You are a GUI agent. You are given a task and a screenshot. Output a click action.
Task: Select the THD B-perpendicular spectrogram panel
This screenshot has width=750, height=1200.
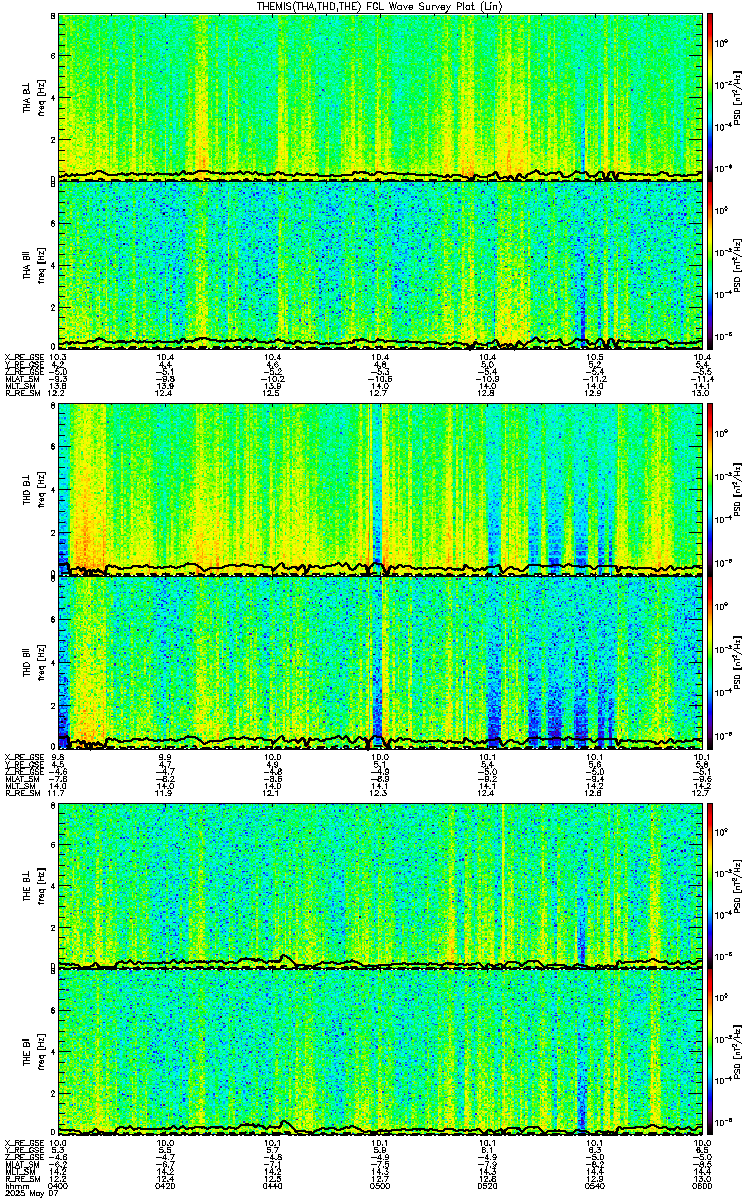coord(380,488)
